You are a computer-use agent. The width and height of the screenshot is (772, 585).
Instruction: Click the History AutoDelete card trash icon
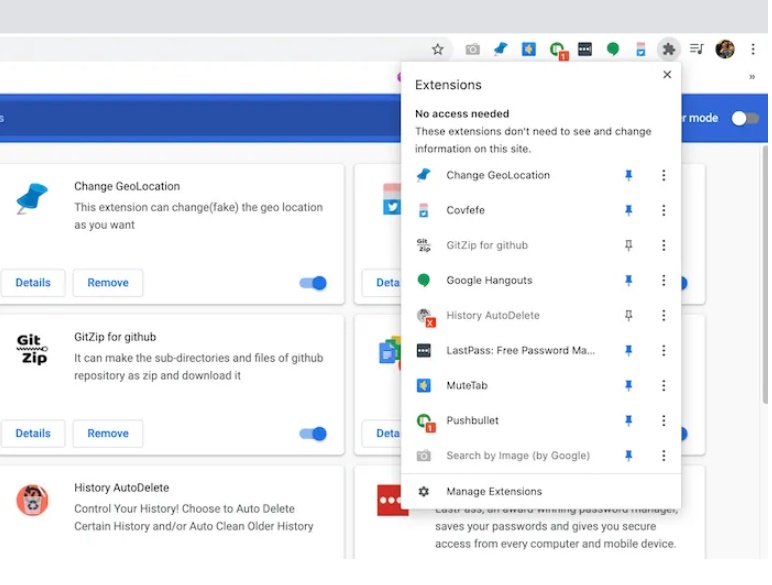click(32, 500)
